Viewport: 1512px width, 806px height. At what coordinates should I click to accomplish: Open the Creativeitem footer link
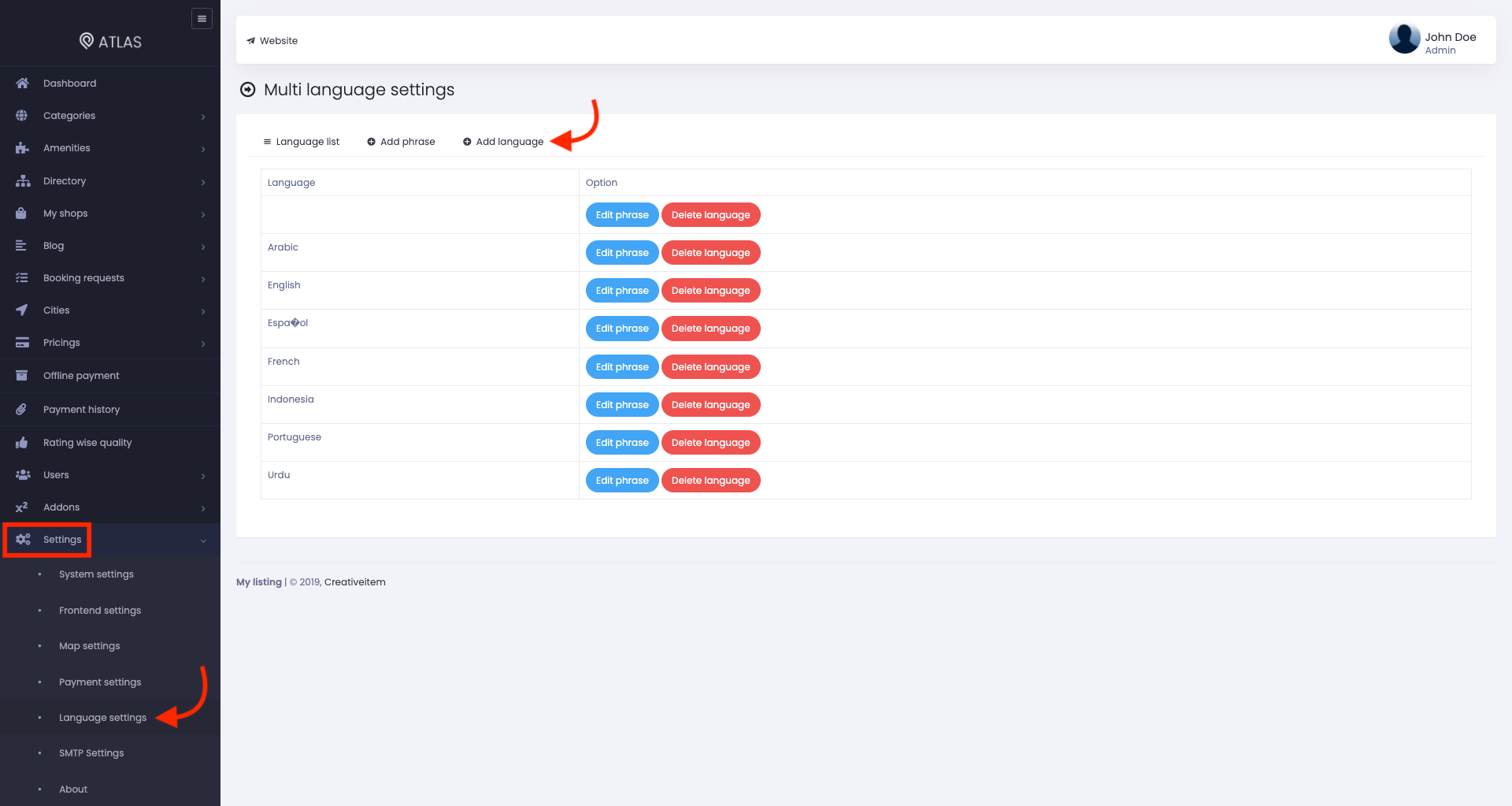pos(355,582)
